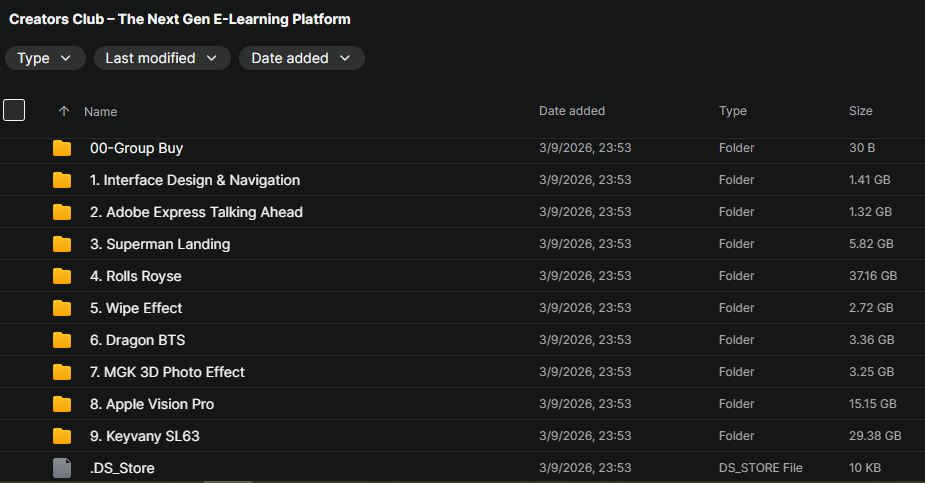
Task: Click the MGK 3D Photo Effect folder icon
Action: (62, 372)
